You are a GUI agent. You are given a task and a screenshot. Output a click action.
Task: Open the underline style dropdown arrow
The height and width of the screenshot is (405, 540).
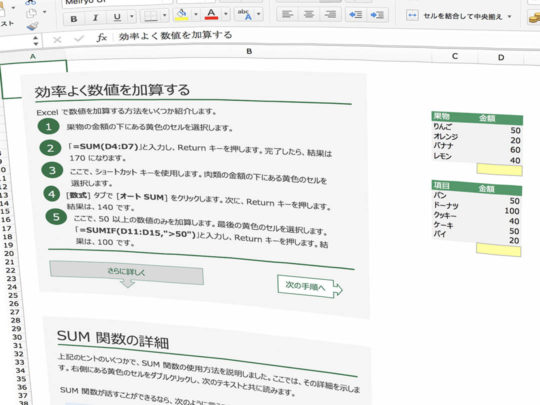pos(132,16)
